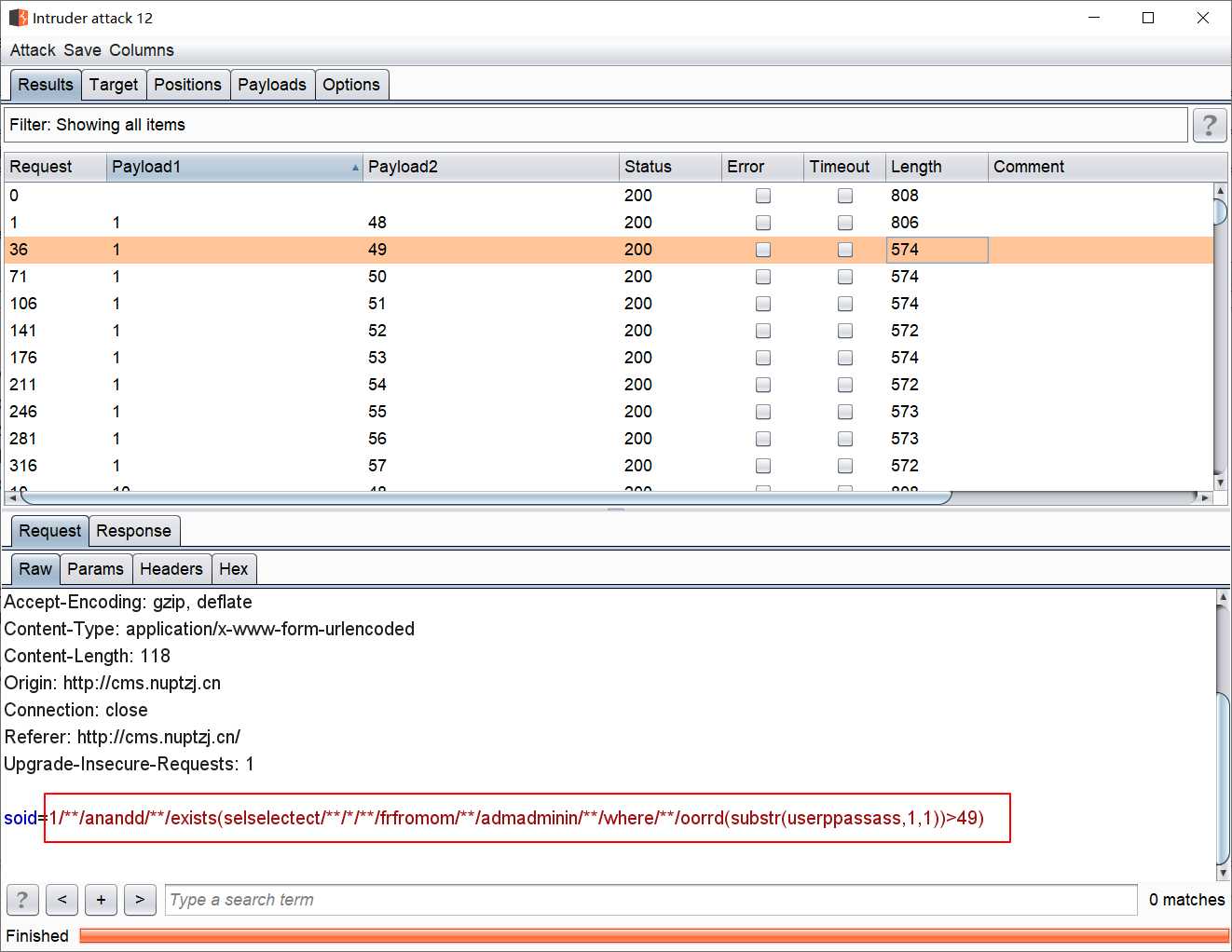
Task: Click the 0 matches label
Action: pyautogui.click(x=1186, y=900)
